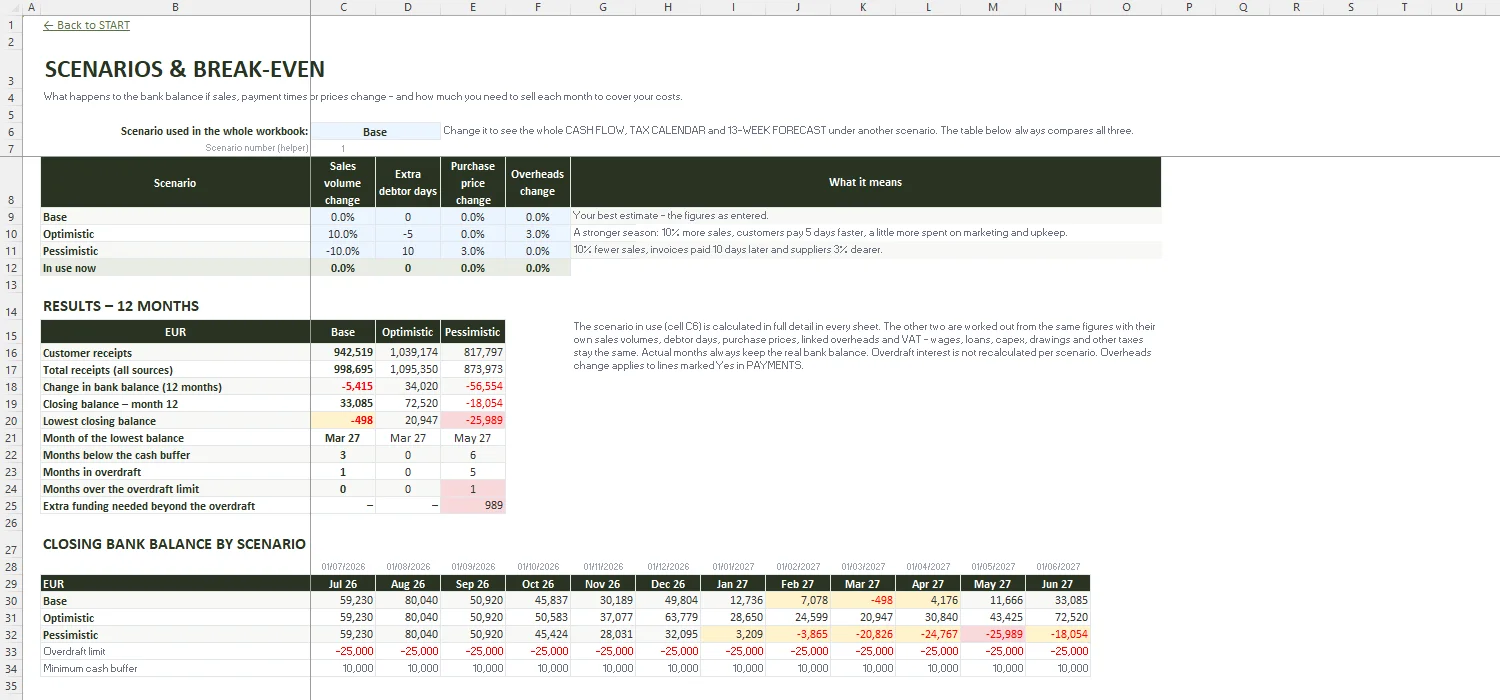Image resolution: width=1500 pixels, height=700 pixels.
Task: Click Pessimistic lowest closing balance -25,989
Action: coord(473,421)
